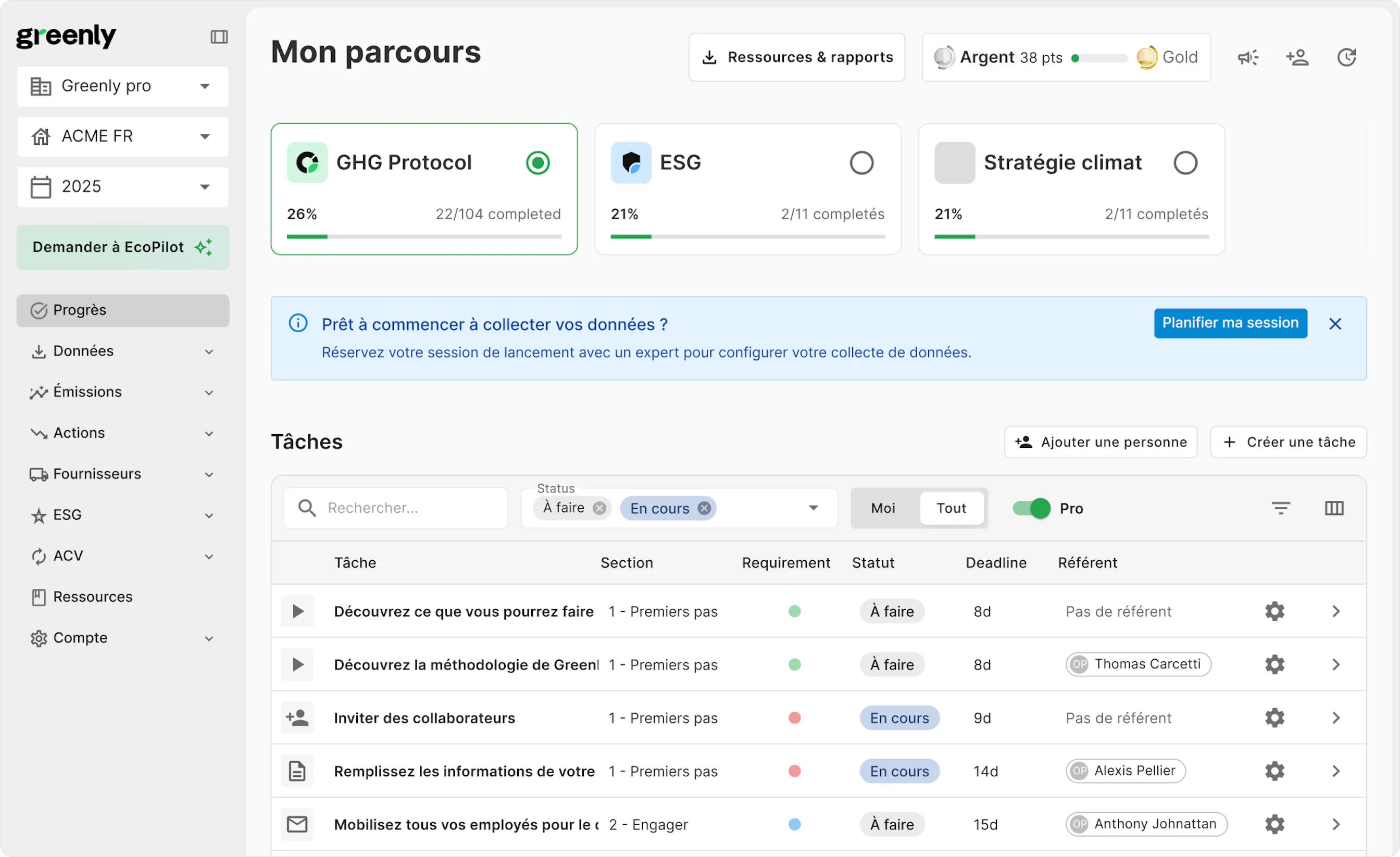Click Créer une tâche button
This screenshot has height=857, width=1400.
coord(1288,442)
